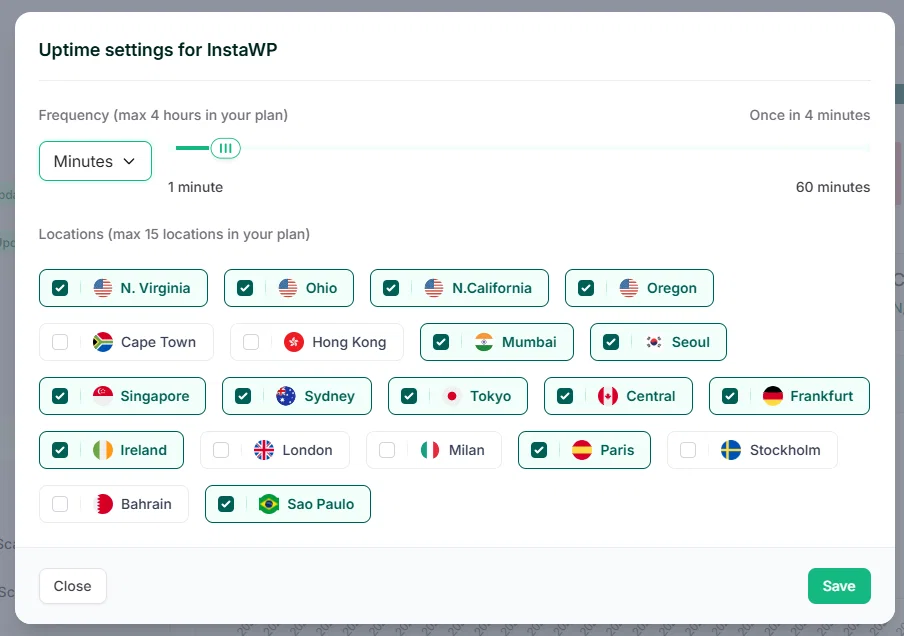
Task: Uncheck the Singapore location checkbox
Action: (x=60, y=396)
